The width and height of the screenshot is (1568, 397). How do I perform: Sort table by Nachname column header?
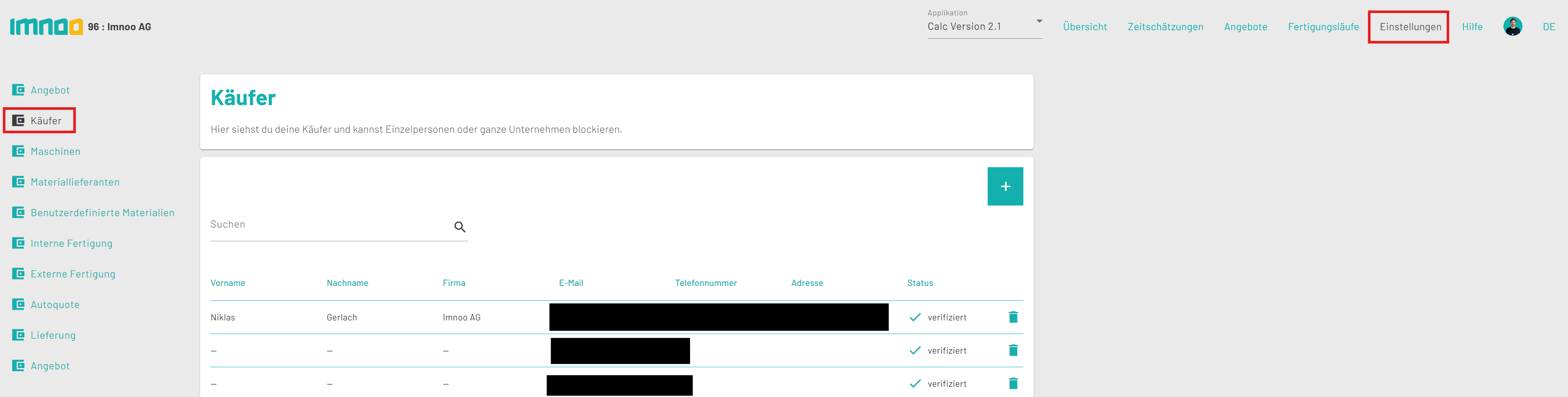(347, 283)
